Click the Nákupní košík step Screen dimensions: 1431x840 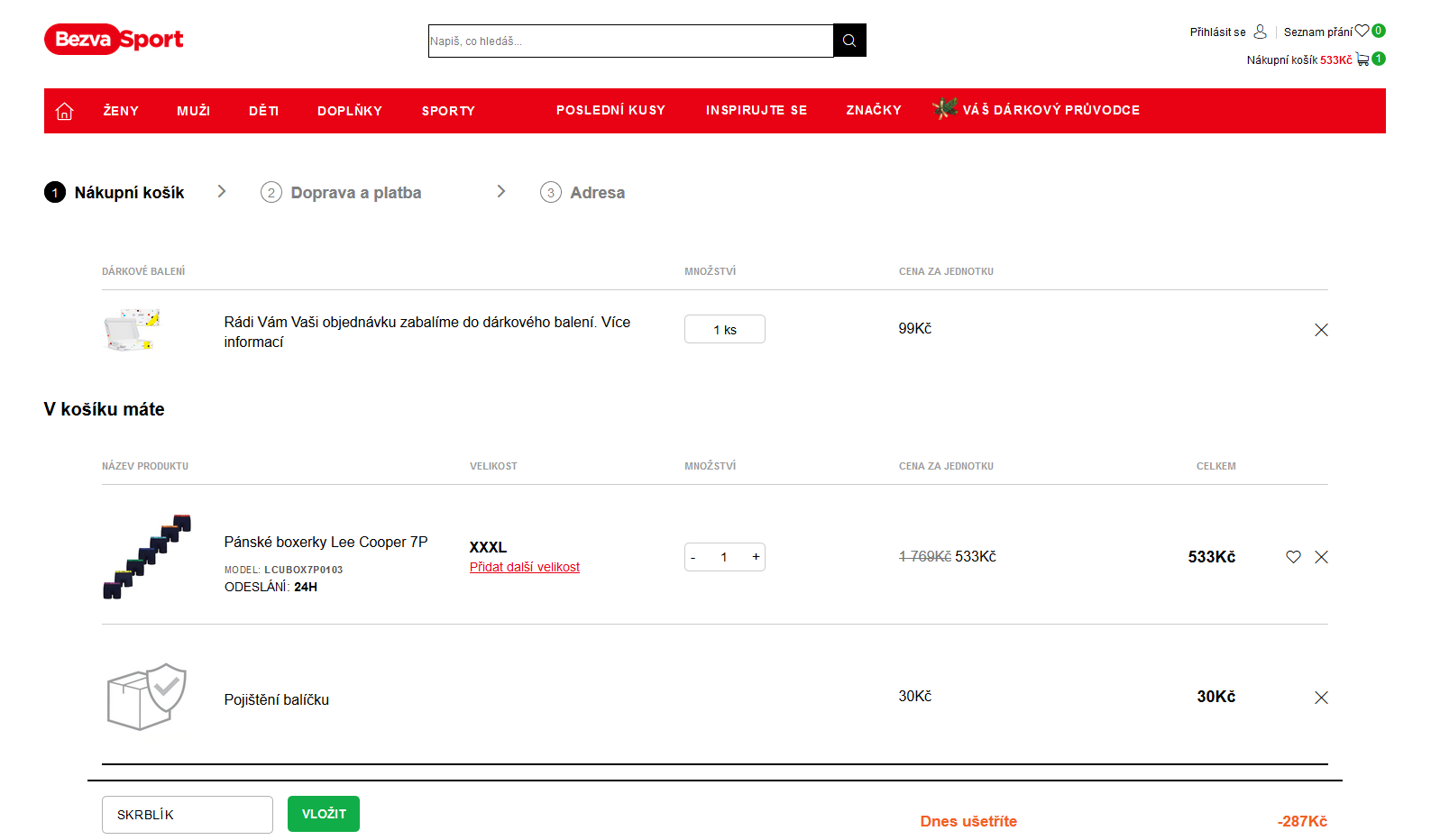(115, 192)
